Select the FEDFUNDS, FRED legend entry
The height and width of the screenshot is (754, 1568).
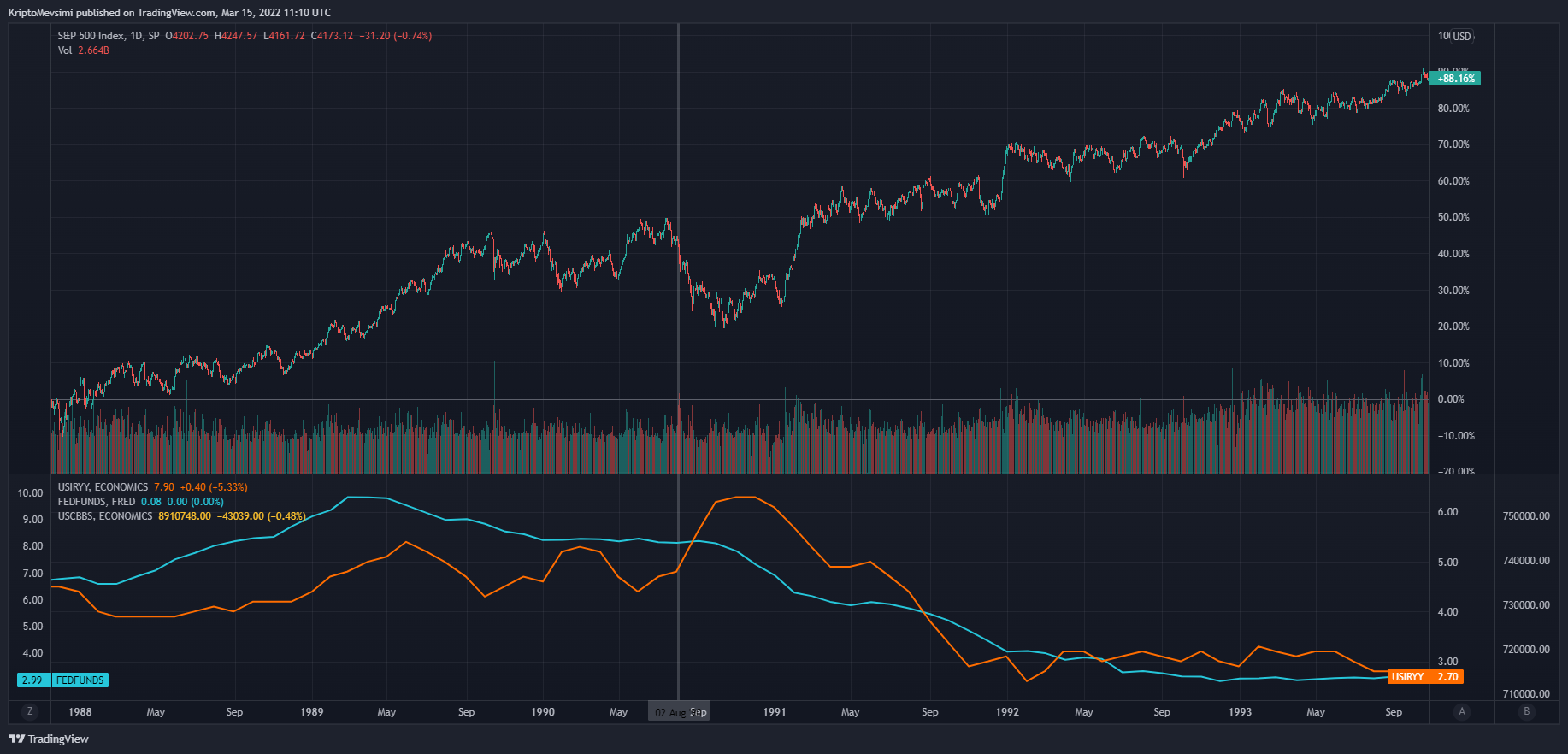96,502
